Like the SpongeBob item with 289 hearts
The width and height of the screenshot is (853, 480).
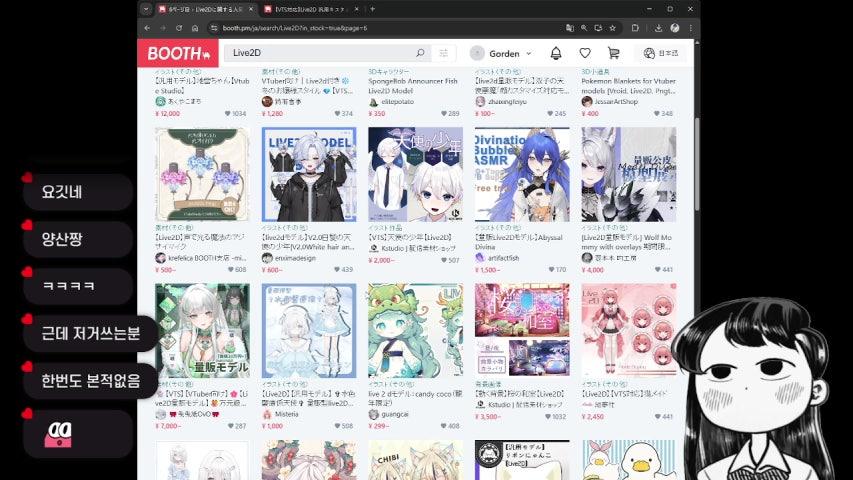(x=444, y=113)
